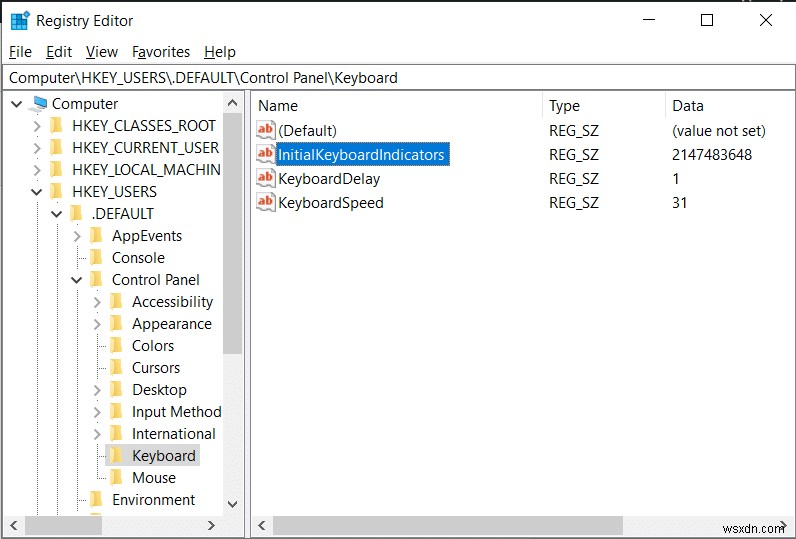Click the Registry Editor title bar icon
The width and height of the screenshot is (796, 539).
click(19, 20)
